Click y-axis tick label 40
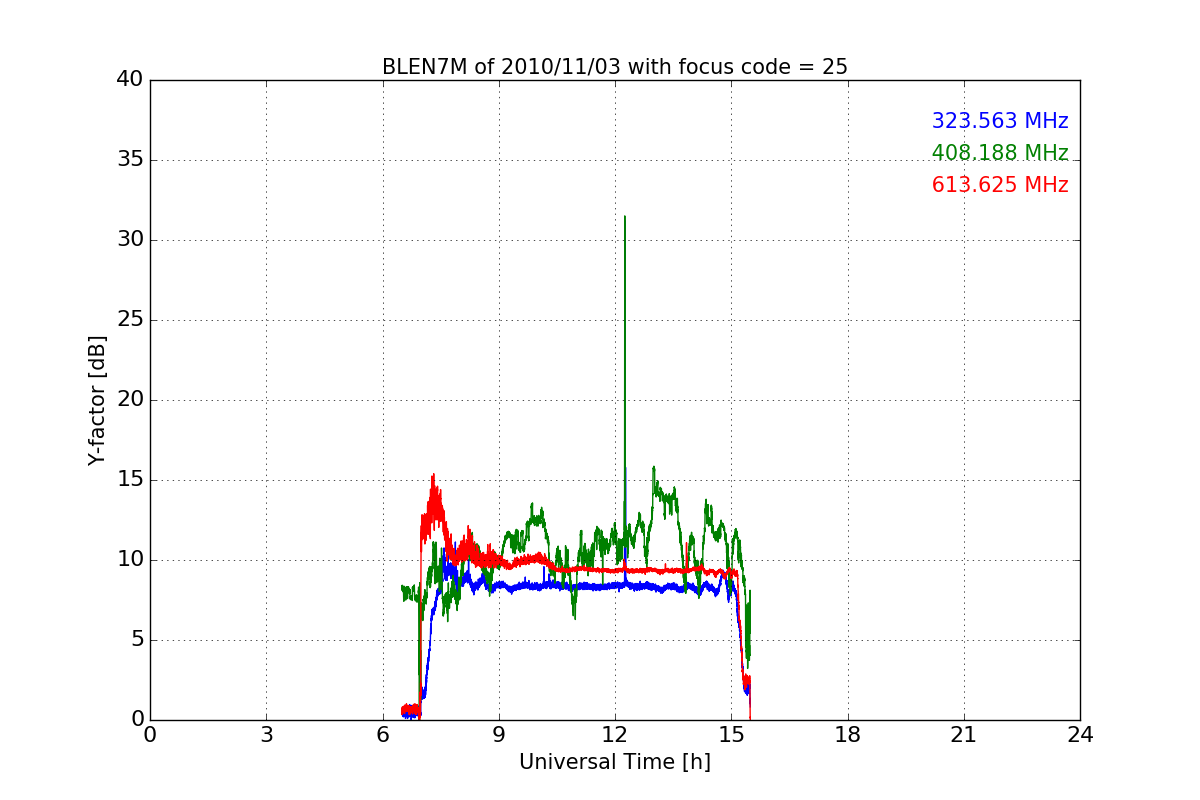1200x800 pixels. click(131, 80)
